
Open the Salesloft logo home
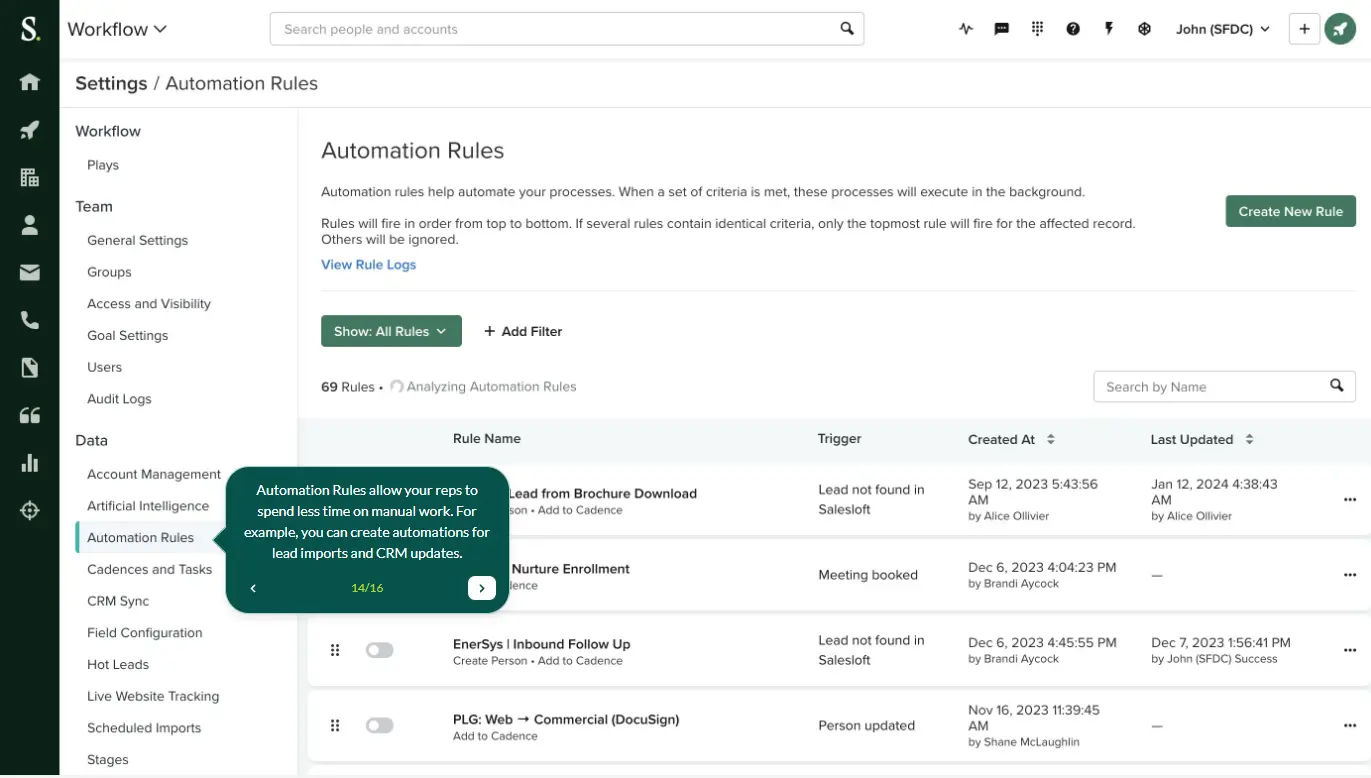click(30, 29)
